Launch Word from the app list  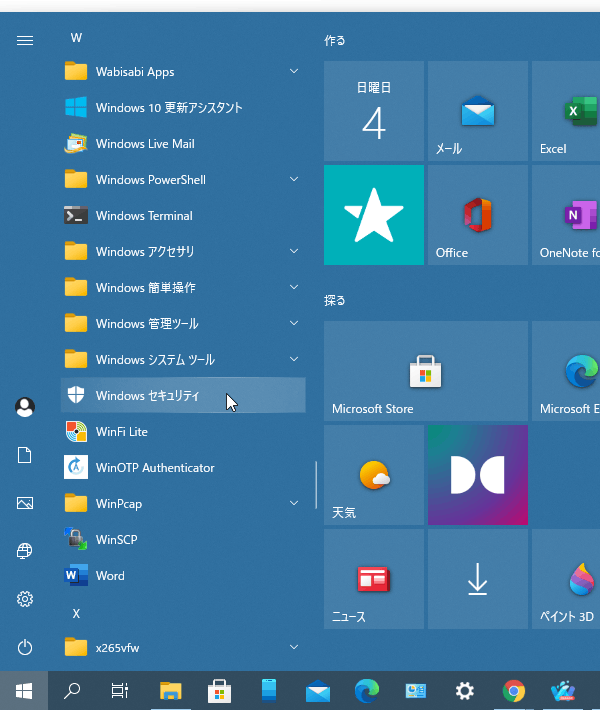click(183, 576)
